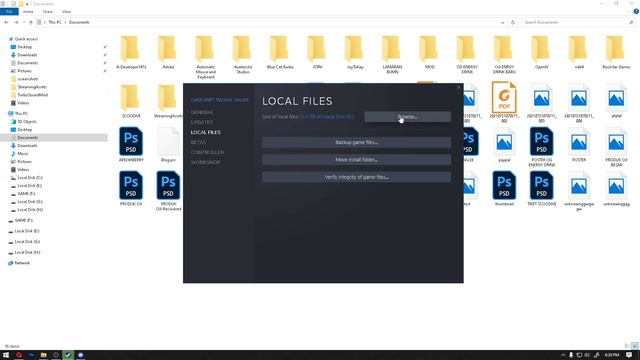Open BETAS tab in Steam properties

pos(198,142)
